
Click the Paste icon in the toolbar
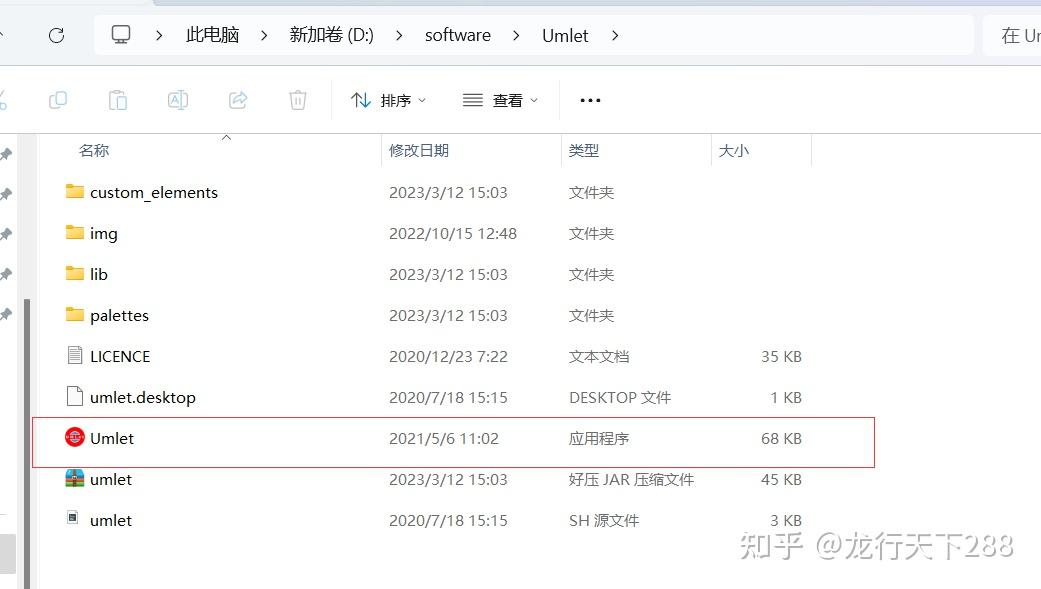[117, 100]
